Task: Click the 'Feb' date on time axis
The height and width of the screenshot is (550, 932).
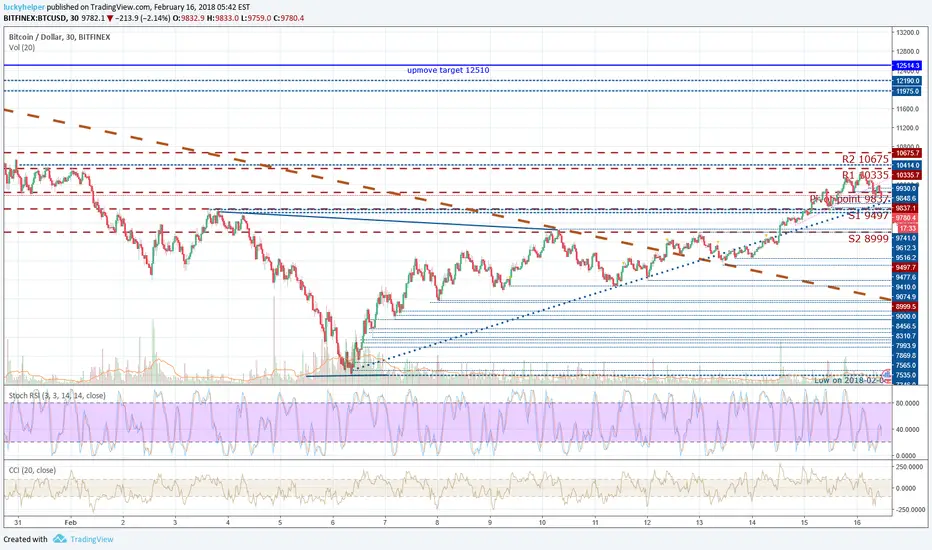Action: [x=71, y=523]
